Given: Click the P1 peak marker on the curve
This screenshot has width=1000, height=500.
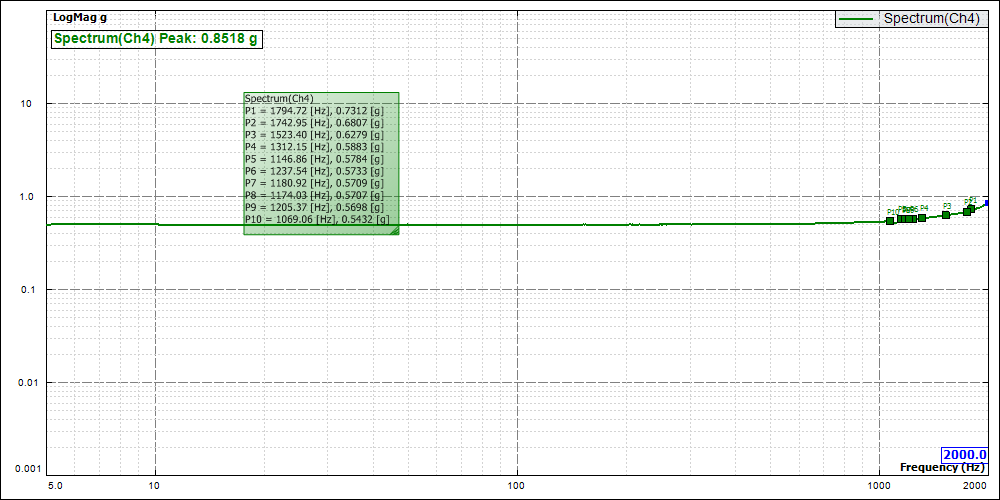Looking at the screenshot, I should click(971, 208).
